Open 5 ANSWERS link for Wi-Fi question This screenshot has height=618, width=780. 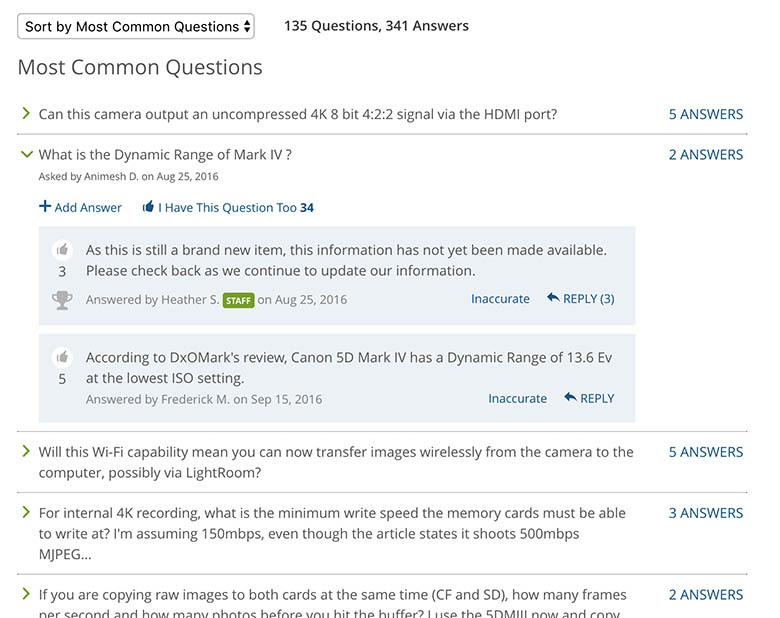(705, 452)
